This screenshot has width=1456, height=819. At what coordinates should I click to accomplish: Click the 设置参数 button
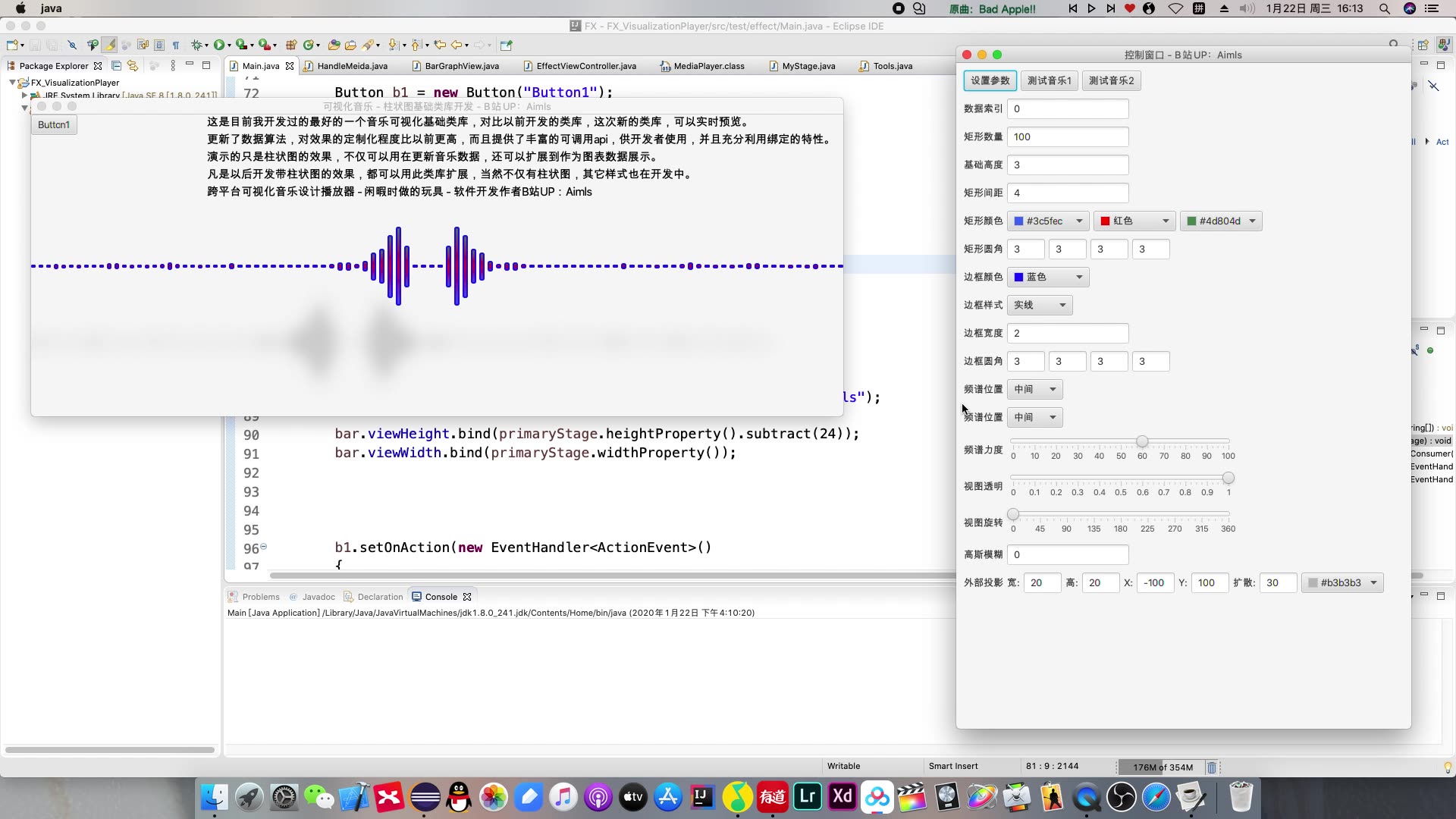click(990, 80)
